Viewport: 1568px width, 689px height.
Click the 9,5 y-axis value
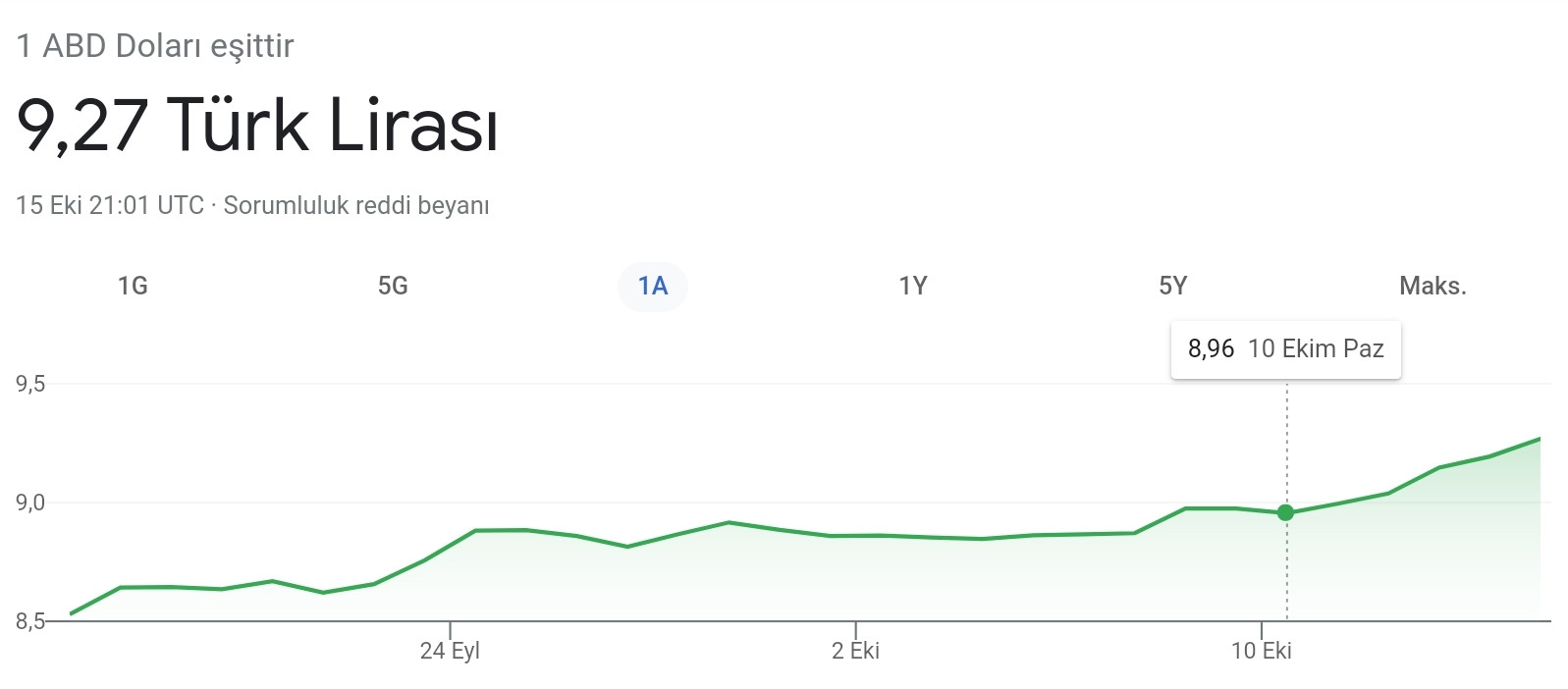[x=30, y=385]
